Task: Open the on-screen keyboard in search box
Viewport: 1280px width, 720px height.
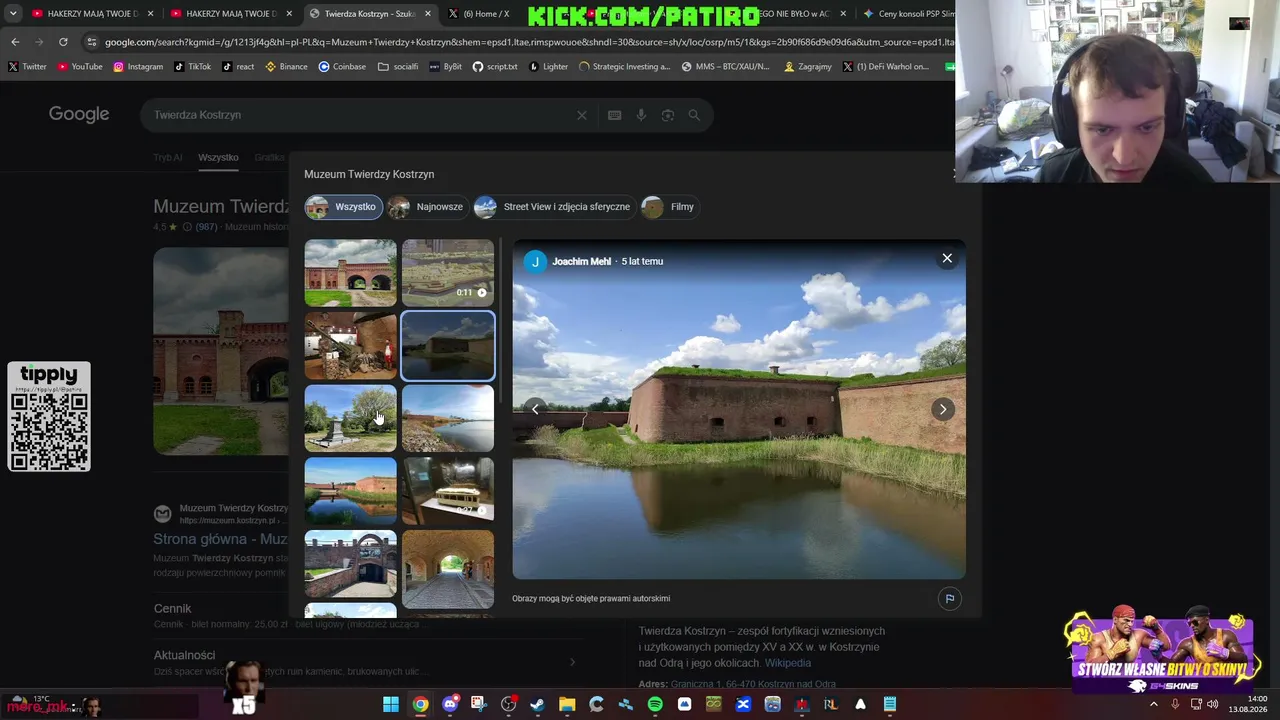Action: tap(615, 115)
